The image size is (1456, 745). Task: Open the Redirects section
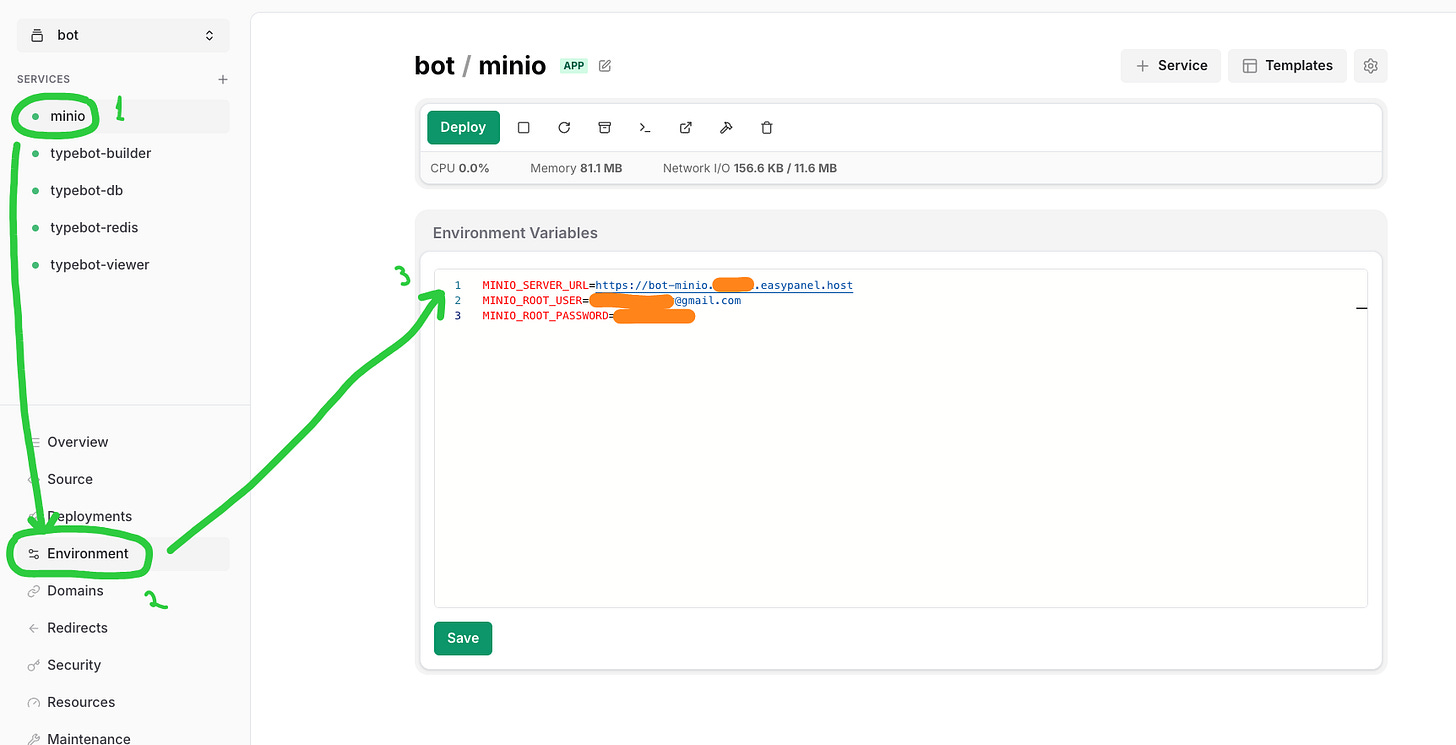123,628
